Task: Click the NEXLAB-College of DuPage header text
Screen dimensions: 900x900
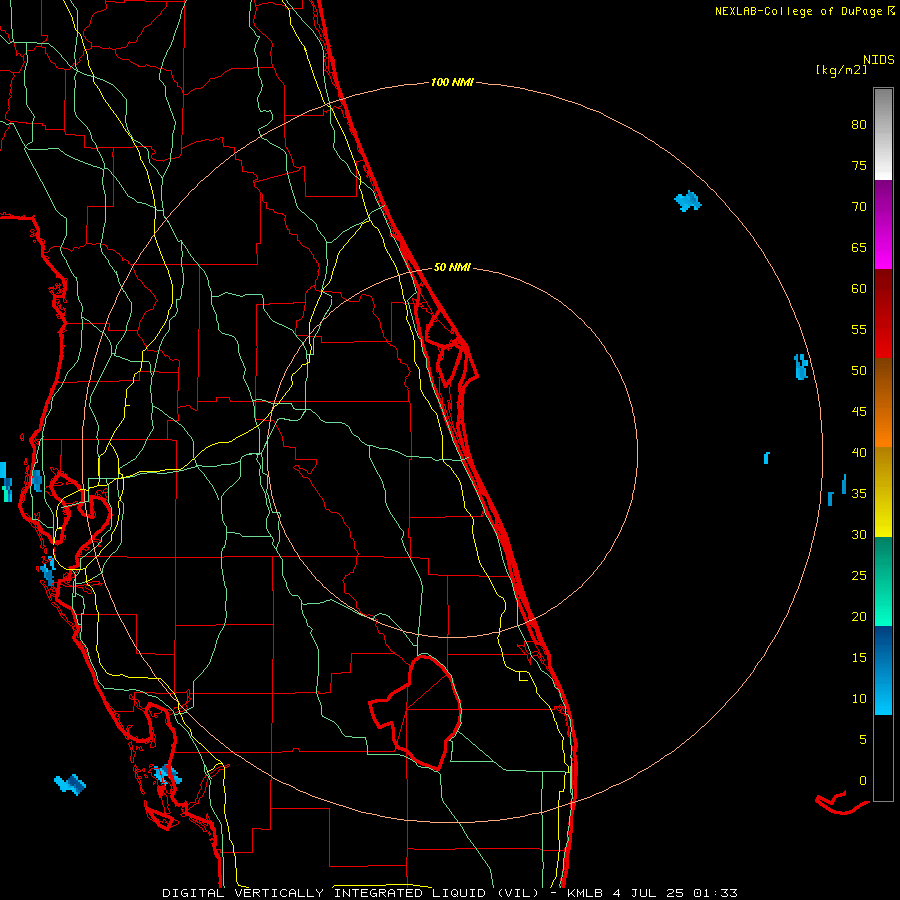Action: pyautogui.click(x=798, y=11)
